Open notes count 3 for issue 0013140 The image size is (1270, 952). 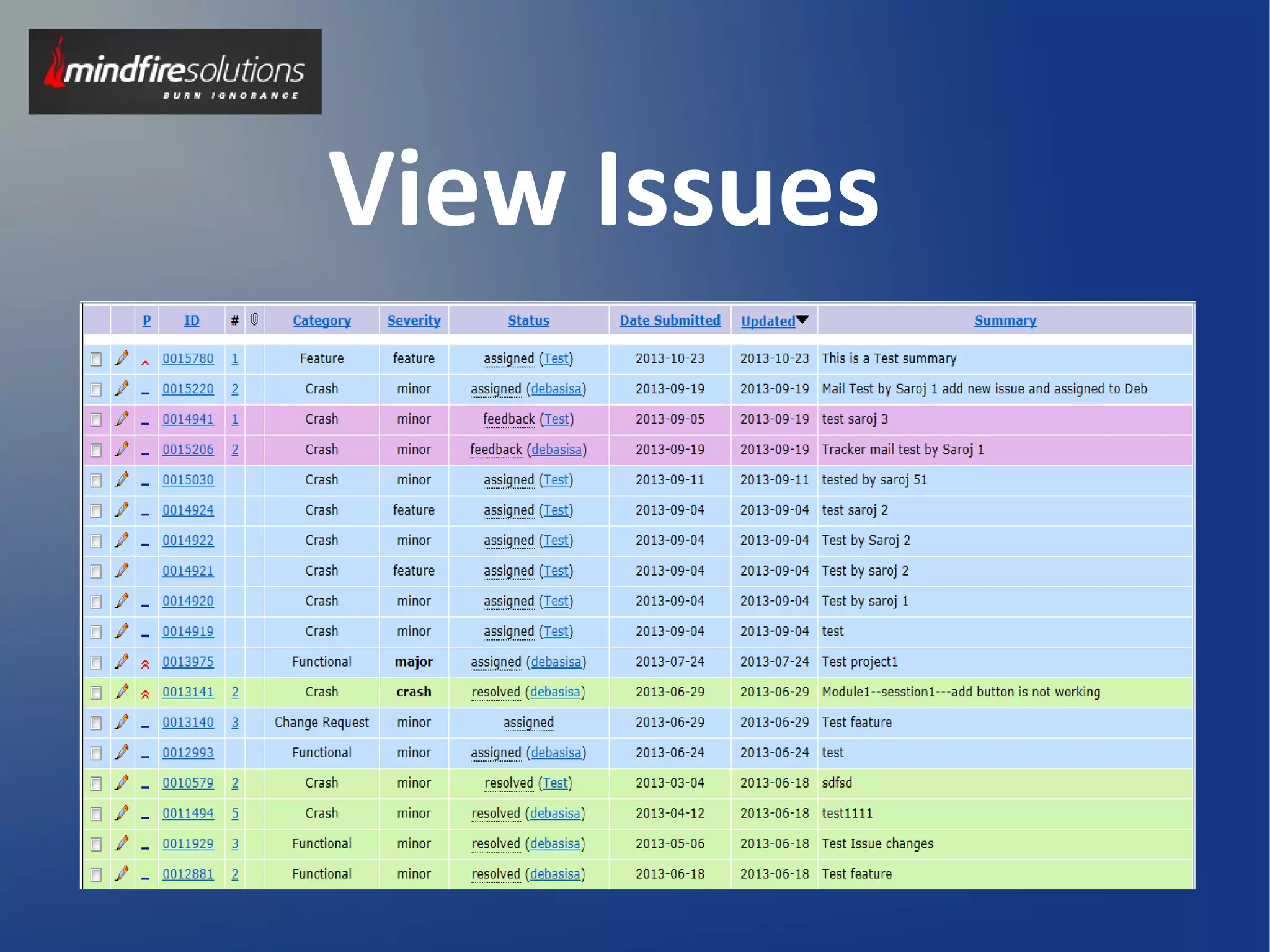(x=235, y=723)
